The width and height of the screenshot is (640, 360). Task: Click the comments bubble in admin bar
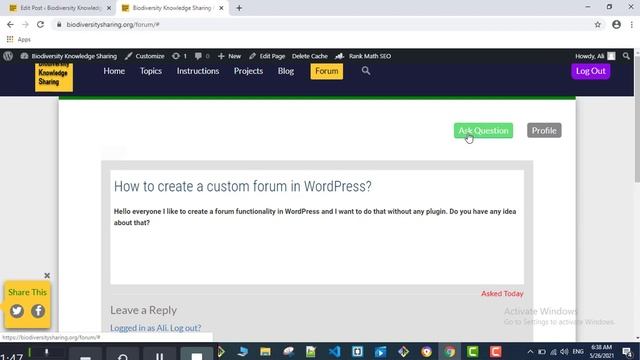pos(202,56)
